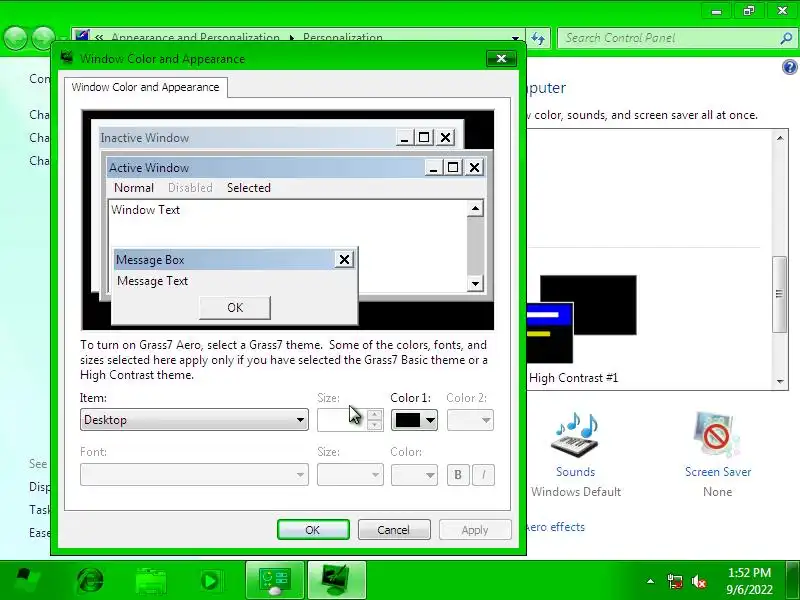Click network status tray icon
800x600 pixels.
pos(674,581)
